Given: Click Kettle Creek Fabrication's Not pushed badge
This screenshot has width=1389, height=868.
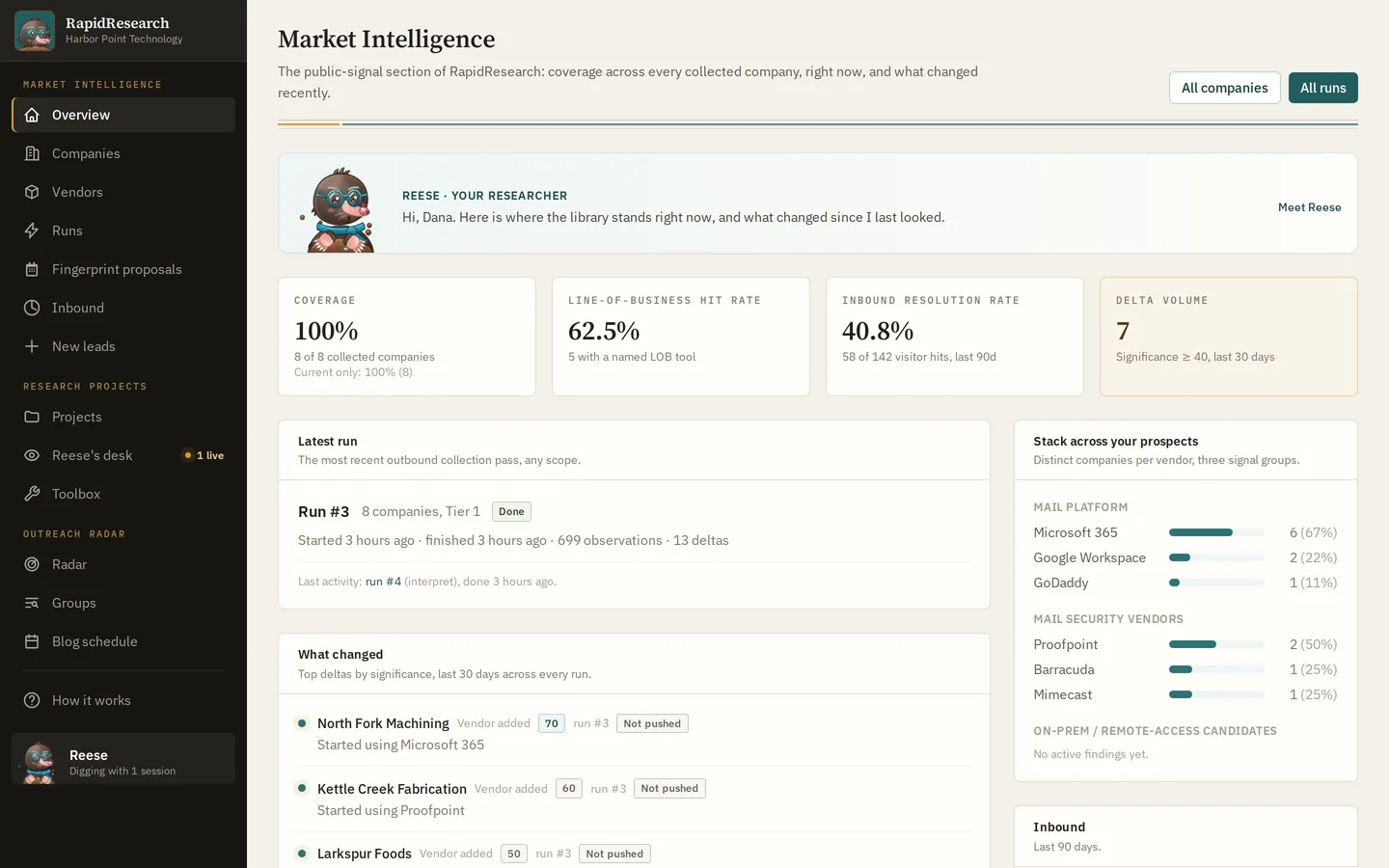Looking at the screenshot, I should (669, 789).
